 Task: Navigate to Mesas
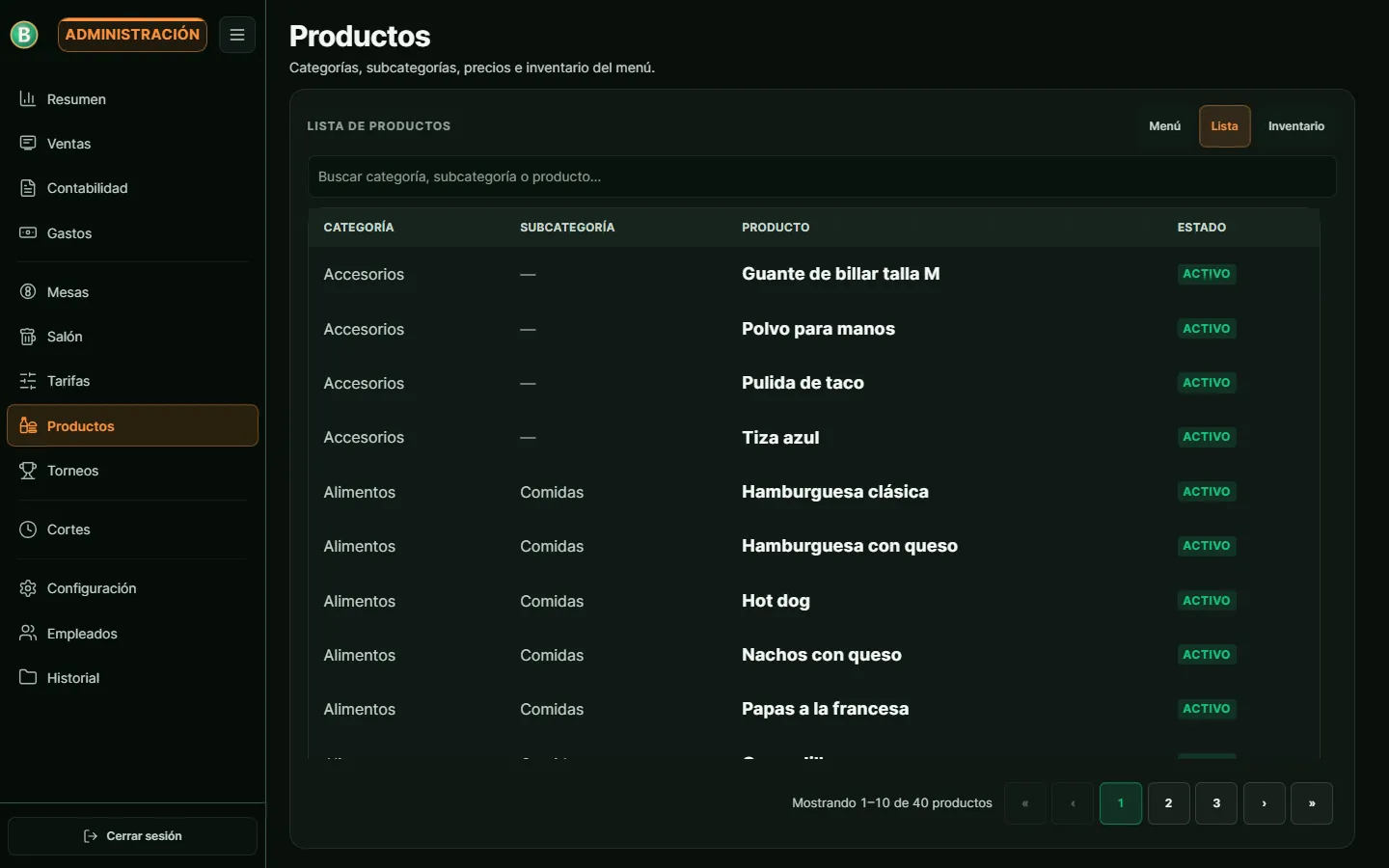(x=132, y=292)
